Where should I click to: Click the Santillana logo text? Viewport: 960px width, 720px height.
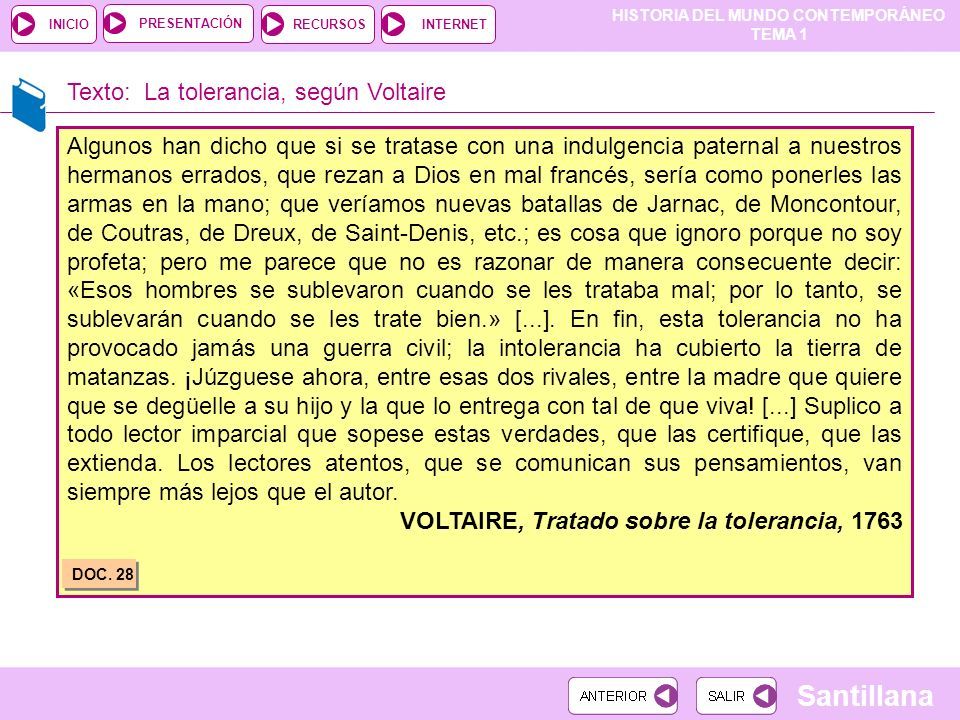(x=865, y=696)
